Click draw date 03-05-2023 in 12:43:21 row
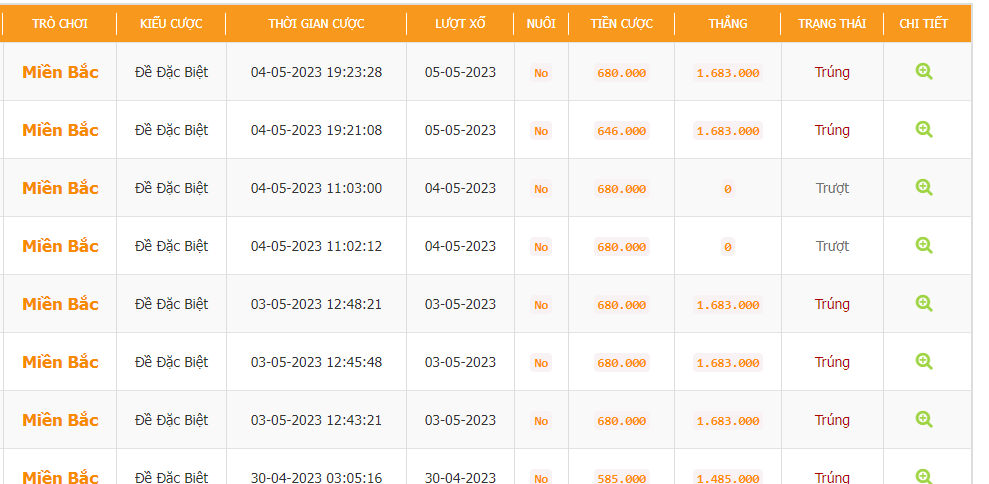 (x=460, y=420)
